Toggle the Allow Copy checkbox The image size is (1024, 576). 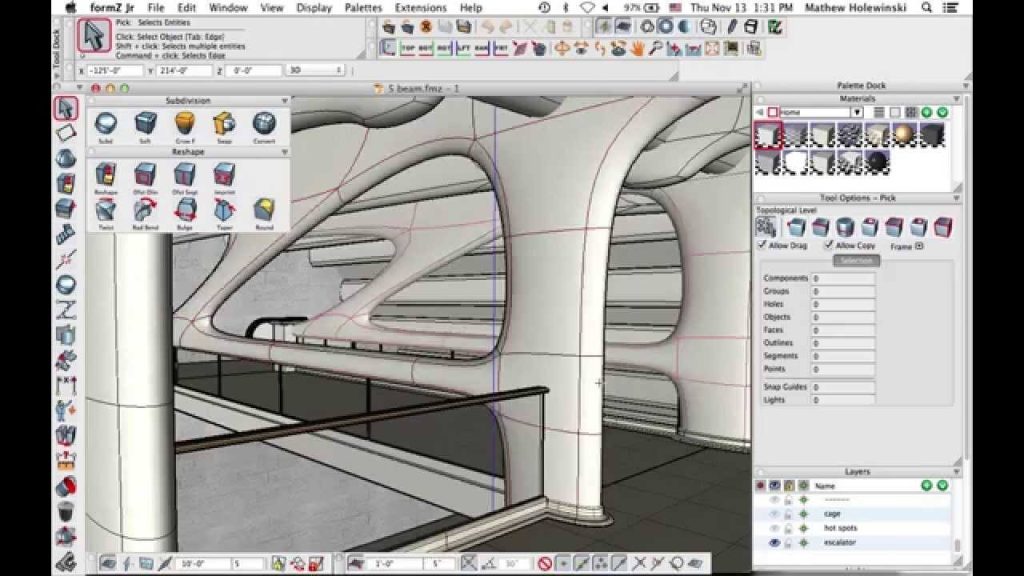point(828,245)
